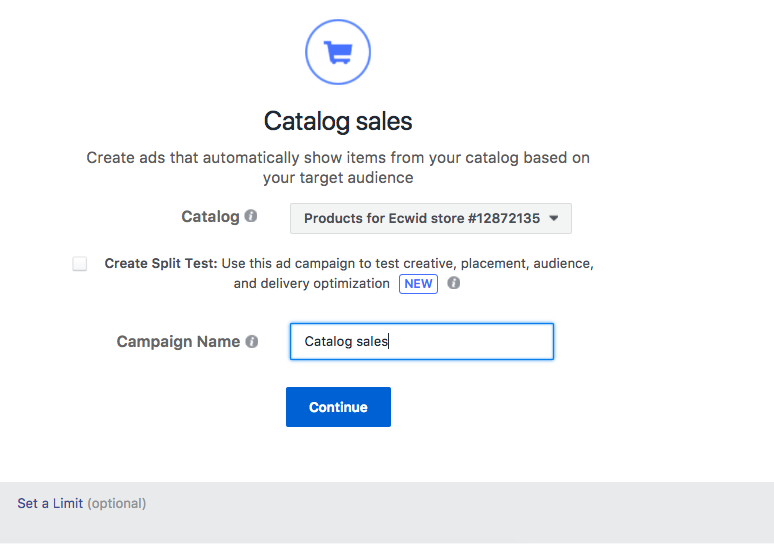Click the Campaign Name field label
The image size is (774, 544).
coord(178,341)
